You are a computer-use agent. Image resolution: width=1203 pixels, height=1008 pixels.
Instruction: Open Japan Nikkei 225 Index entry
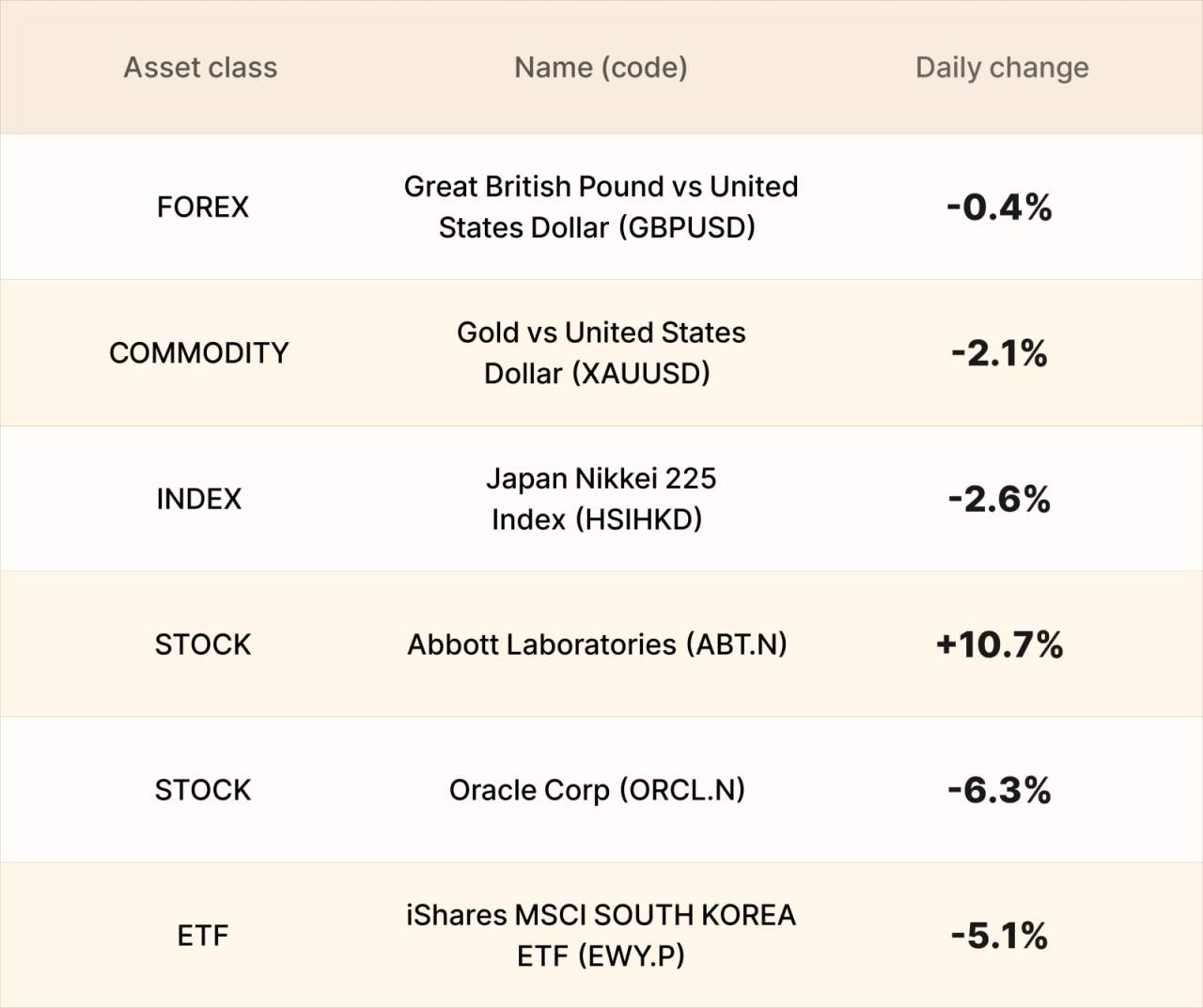tap(601, 499)
